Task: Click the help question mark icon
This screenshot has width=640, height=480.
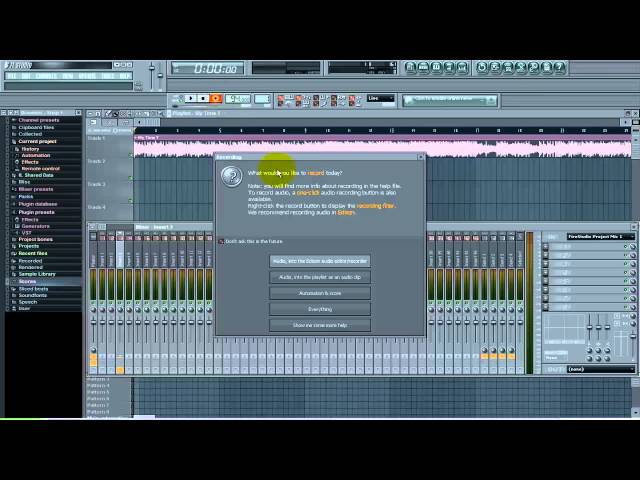Action: point(559,67)
